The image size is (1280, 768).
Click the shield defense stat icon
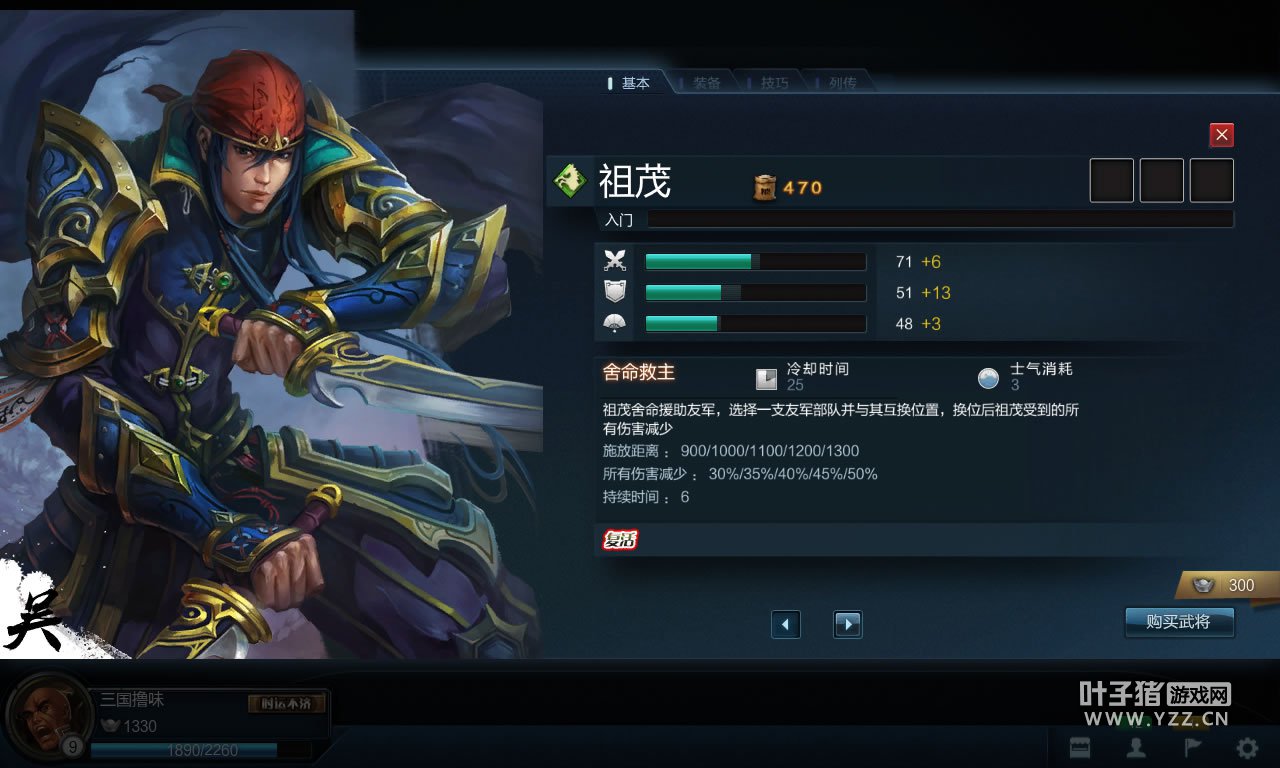pos(615,292)
